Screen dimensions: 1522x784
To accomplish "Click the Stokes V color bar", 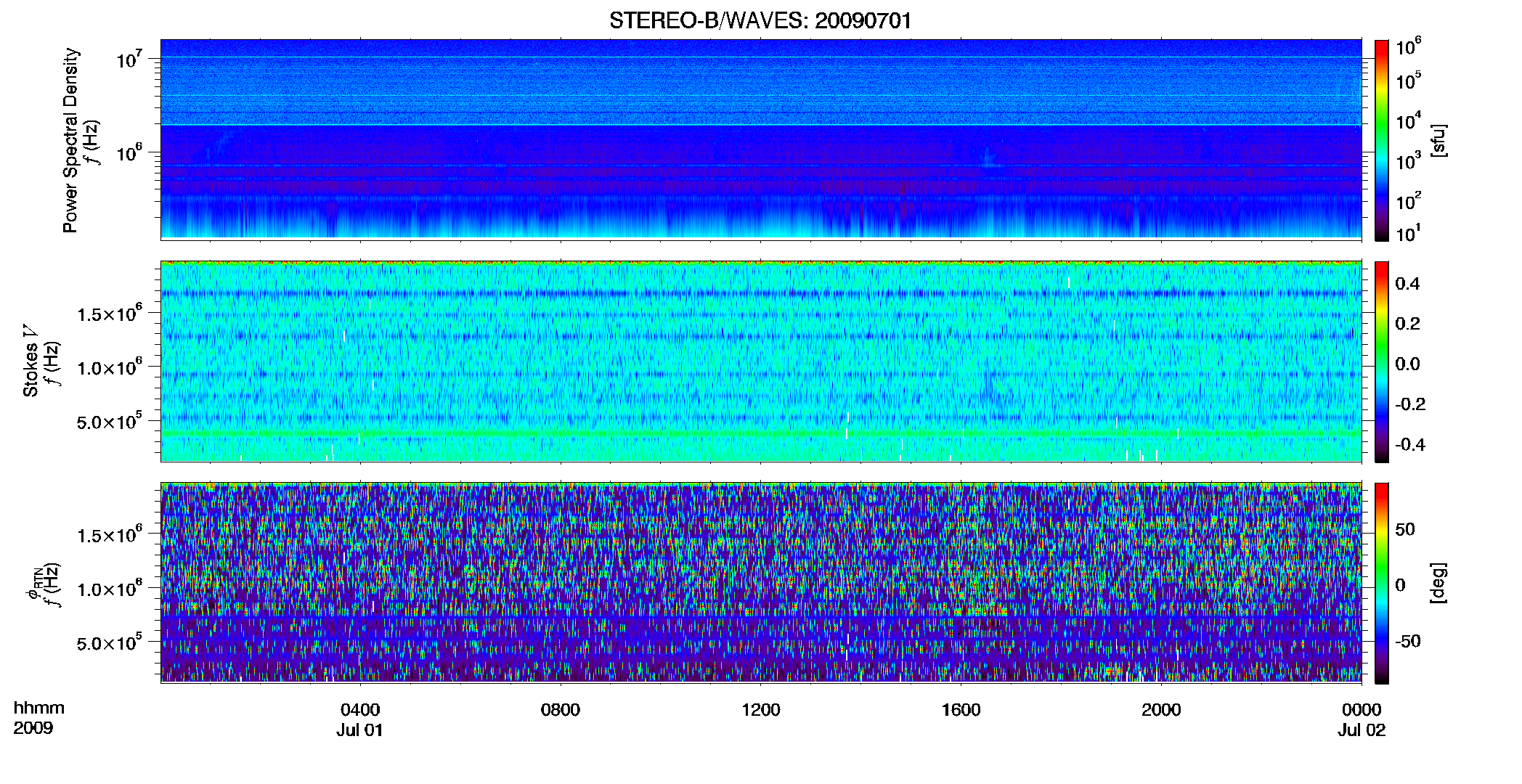I will coord(1382,362).
